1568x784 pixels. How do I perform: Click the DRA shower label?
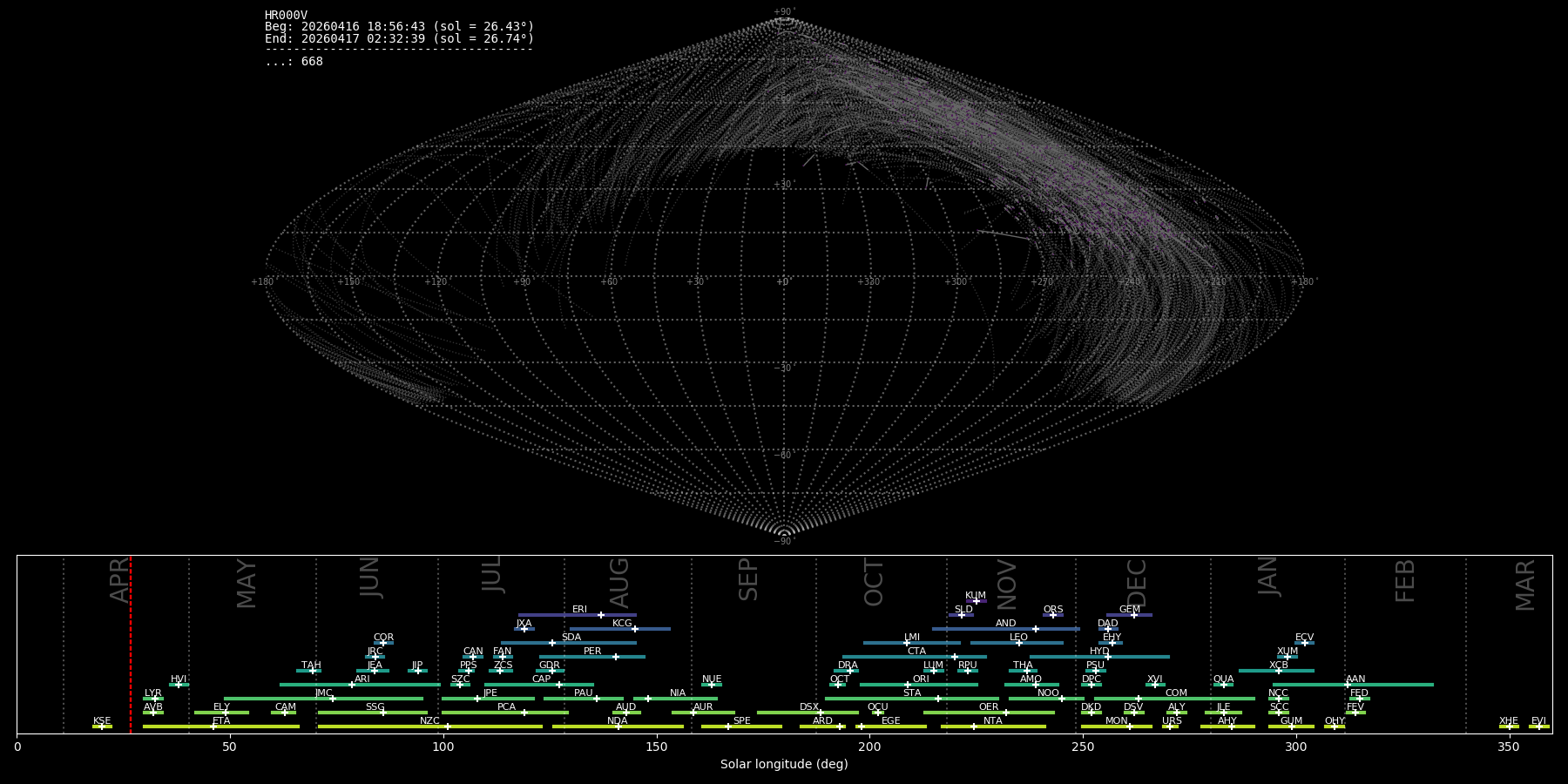point(848,666)
